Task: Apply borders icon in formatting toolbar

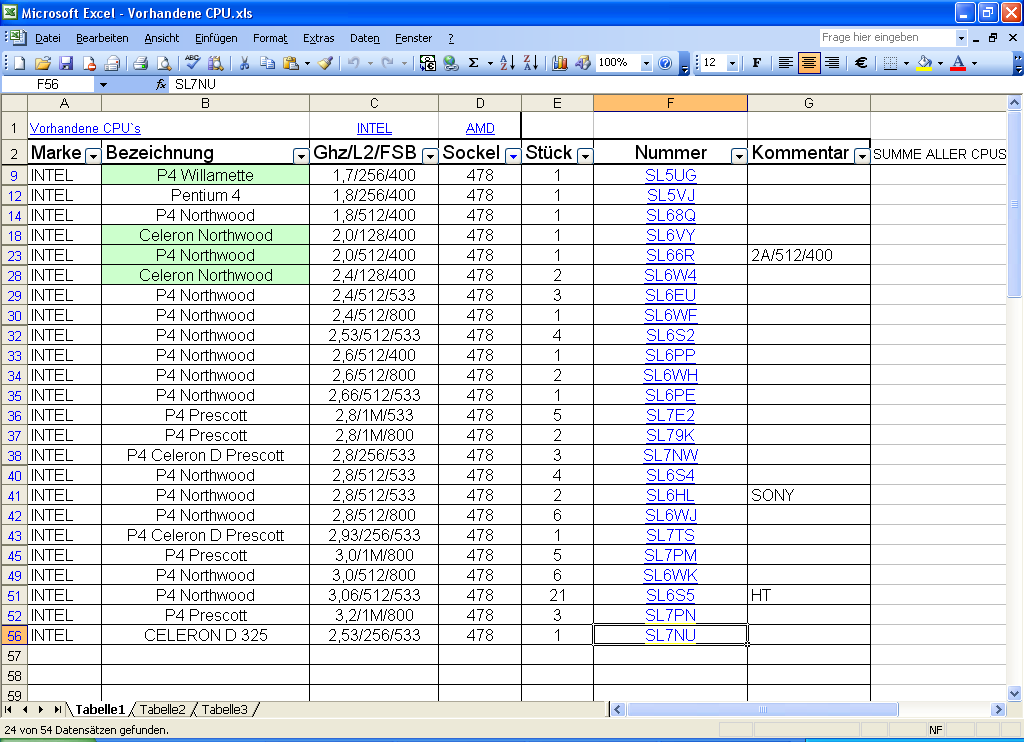Action: (889, 63)
